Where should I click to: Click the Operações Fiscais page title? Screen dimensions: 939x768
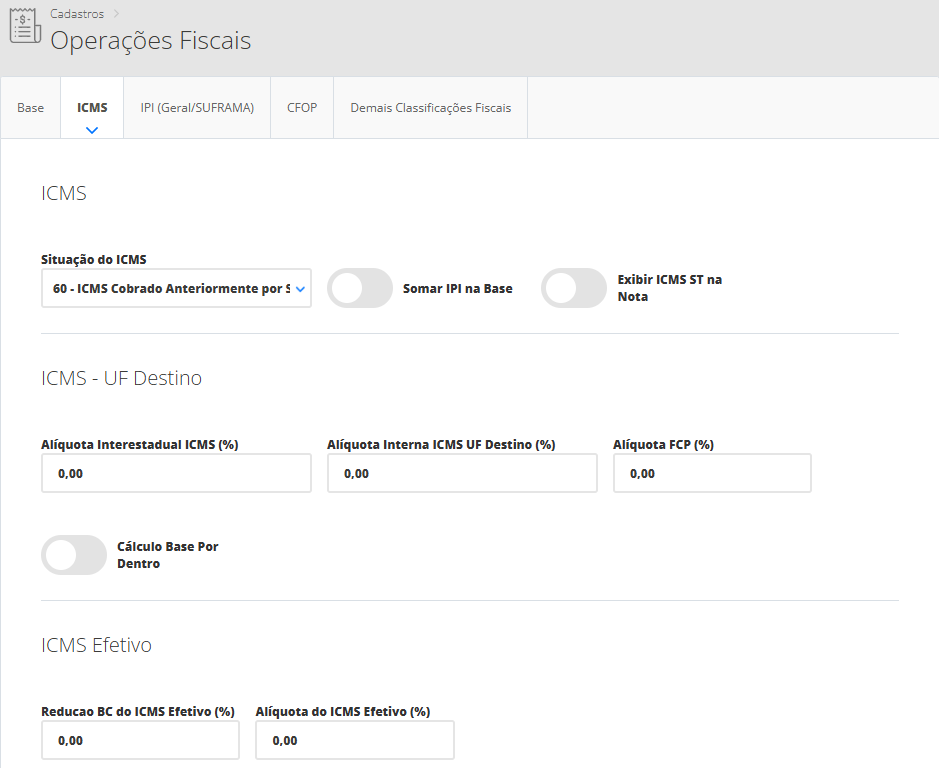click(150, 41)
